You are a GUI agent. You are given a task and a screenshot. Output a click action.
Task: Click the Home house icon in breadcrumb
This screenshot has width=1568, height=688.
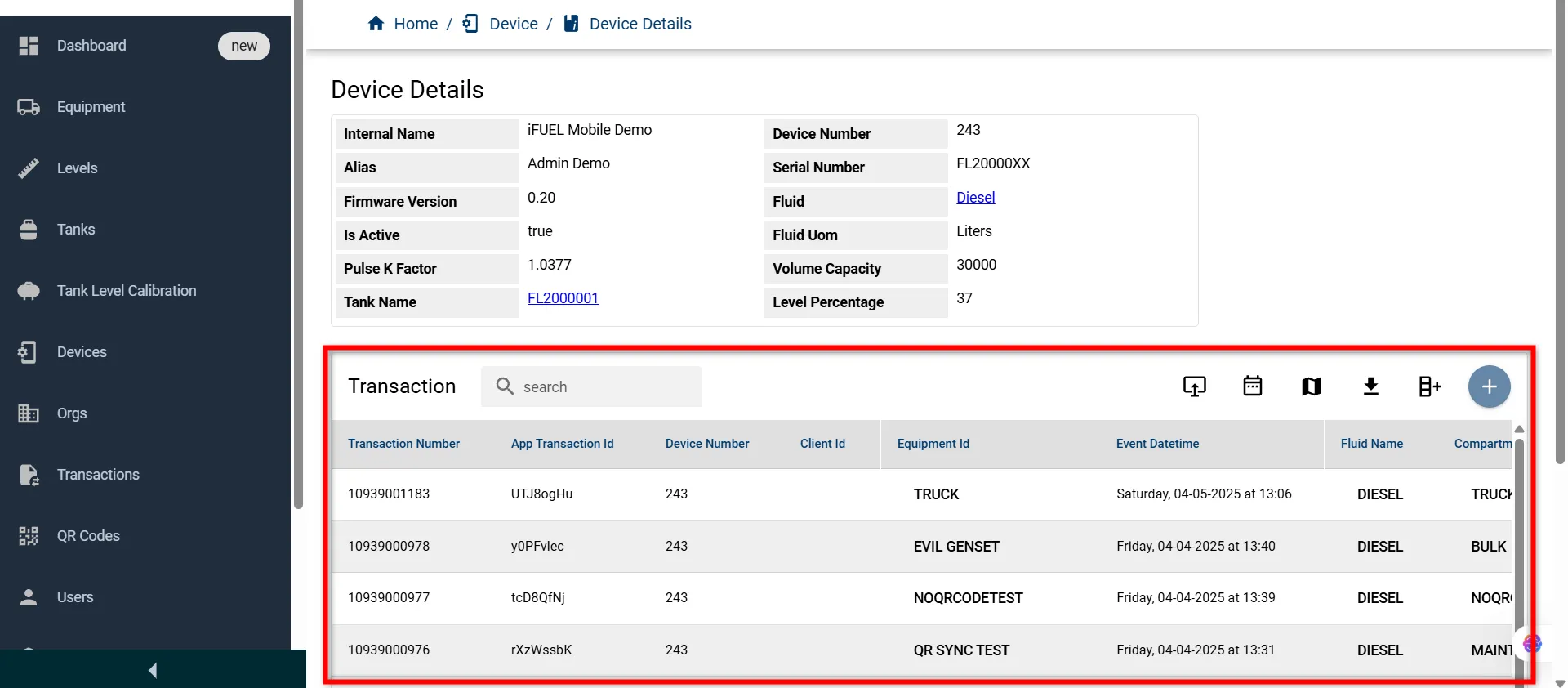tap(376, 24)
